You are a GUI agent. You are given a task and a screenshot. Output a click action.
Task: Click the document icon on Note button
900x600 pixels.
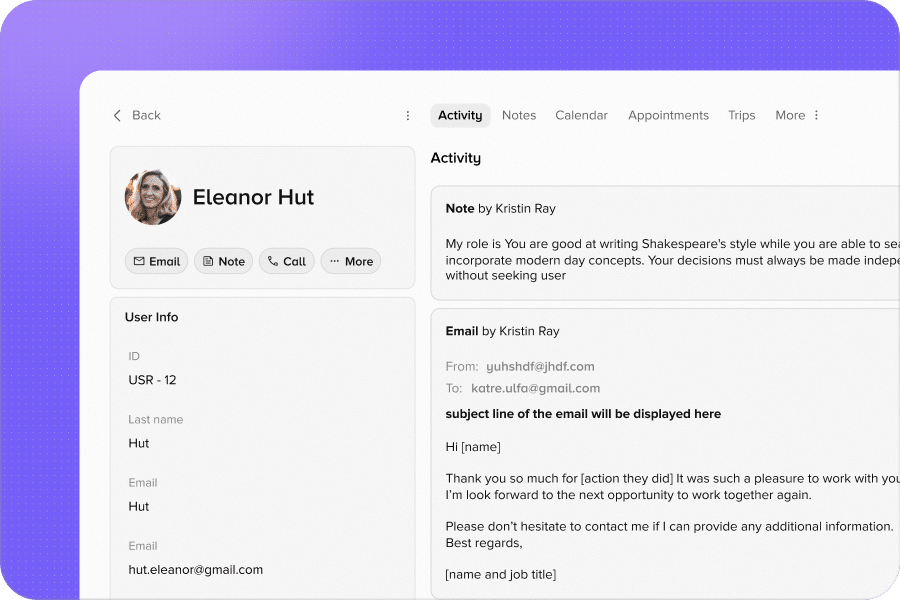pos(208,262)
